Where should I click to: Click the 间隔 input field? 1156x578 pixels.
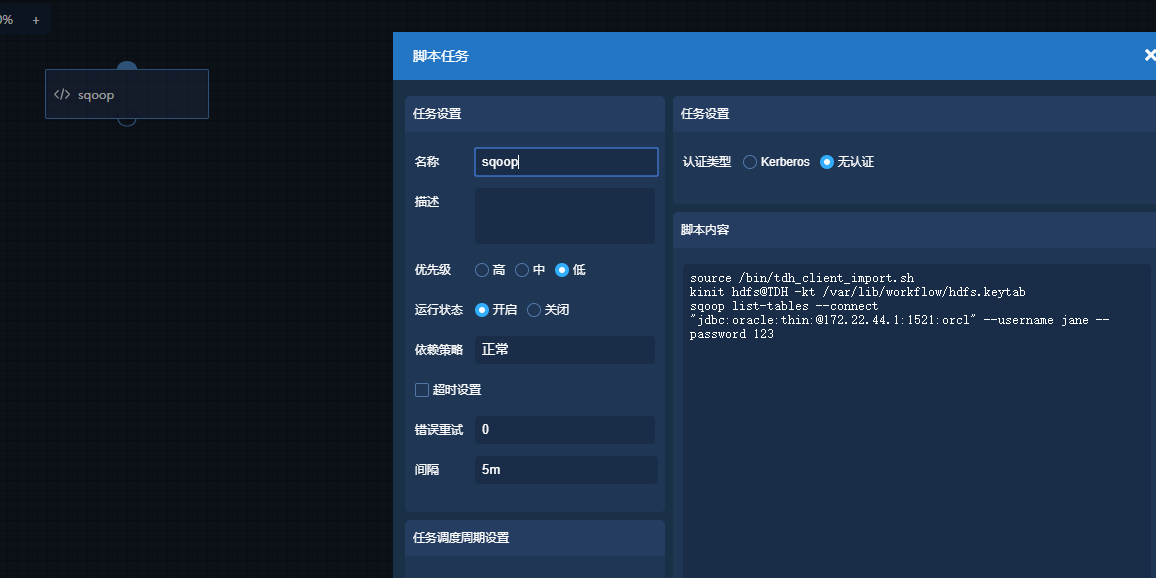pyautogui.click(x=566, y=470)
